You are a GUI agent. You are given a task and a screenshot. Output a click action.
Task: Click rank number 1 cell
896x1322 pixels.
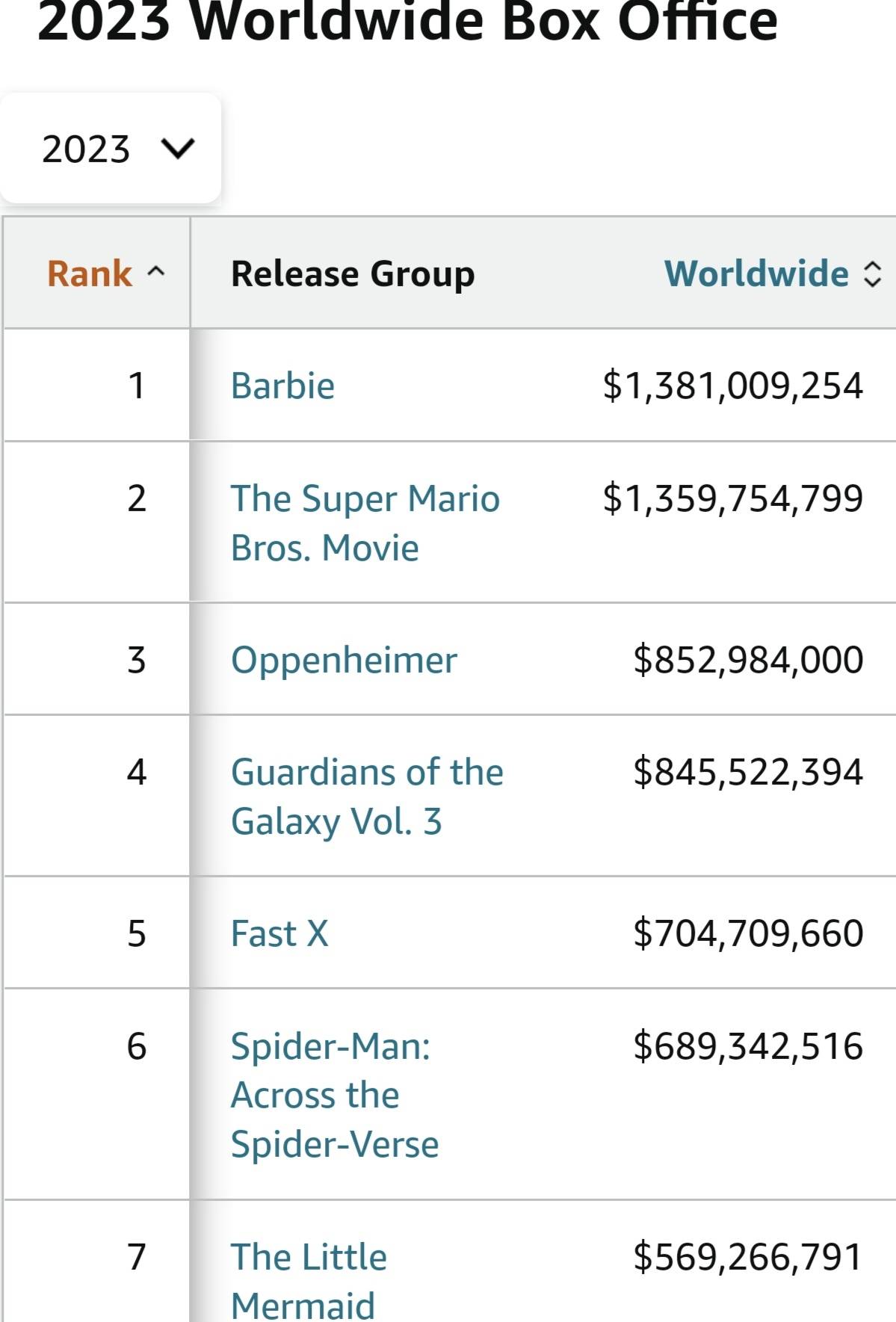136,386
